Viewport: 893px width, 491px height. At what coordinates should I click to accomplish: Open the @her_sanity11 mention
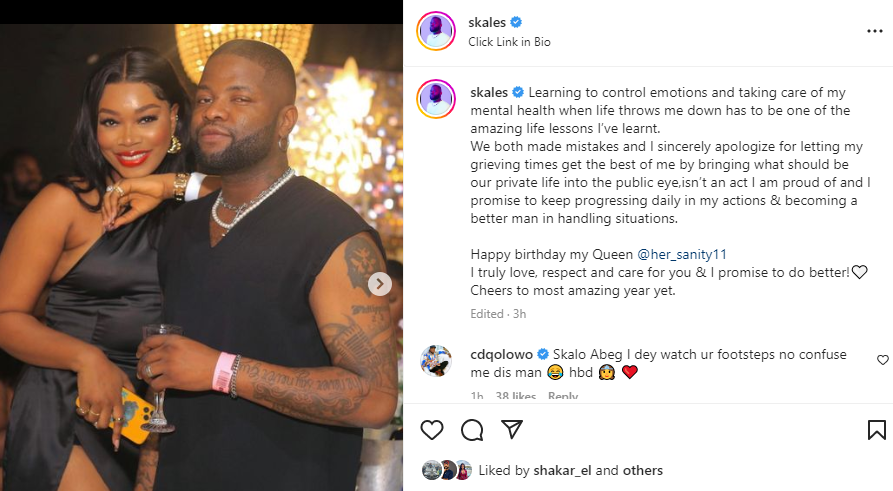pos(682,255)
